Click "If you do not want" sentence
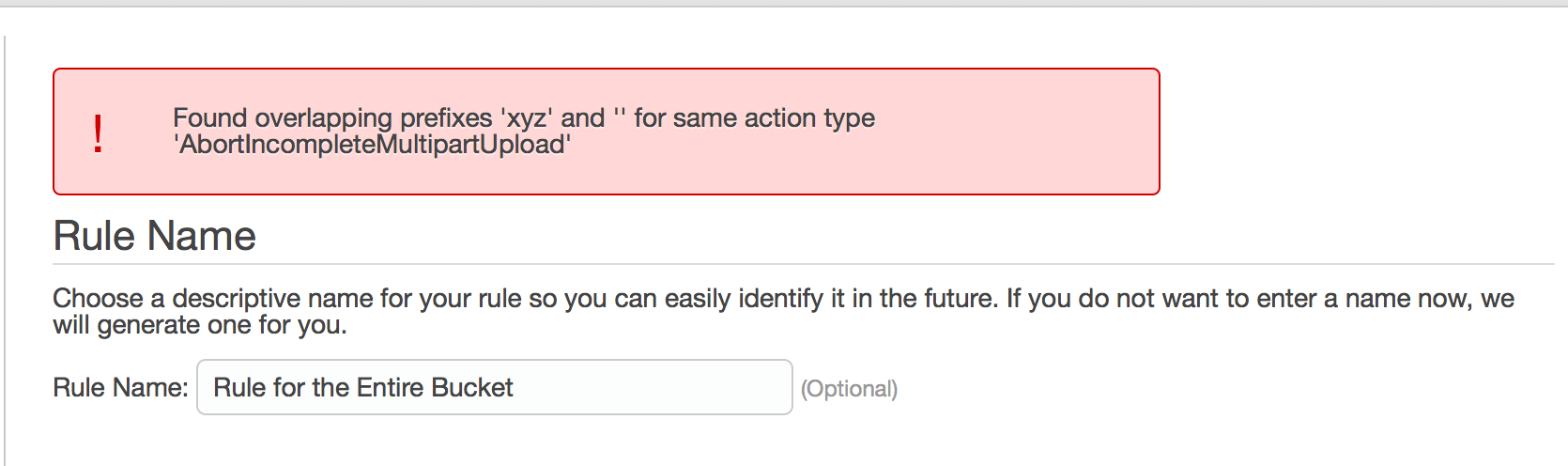 pos(1127,299)
